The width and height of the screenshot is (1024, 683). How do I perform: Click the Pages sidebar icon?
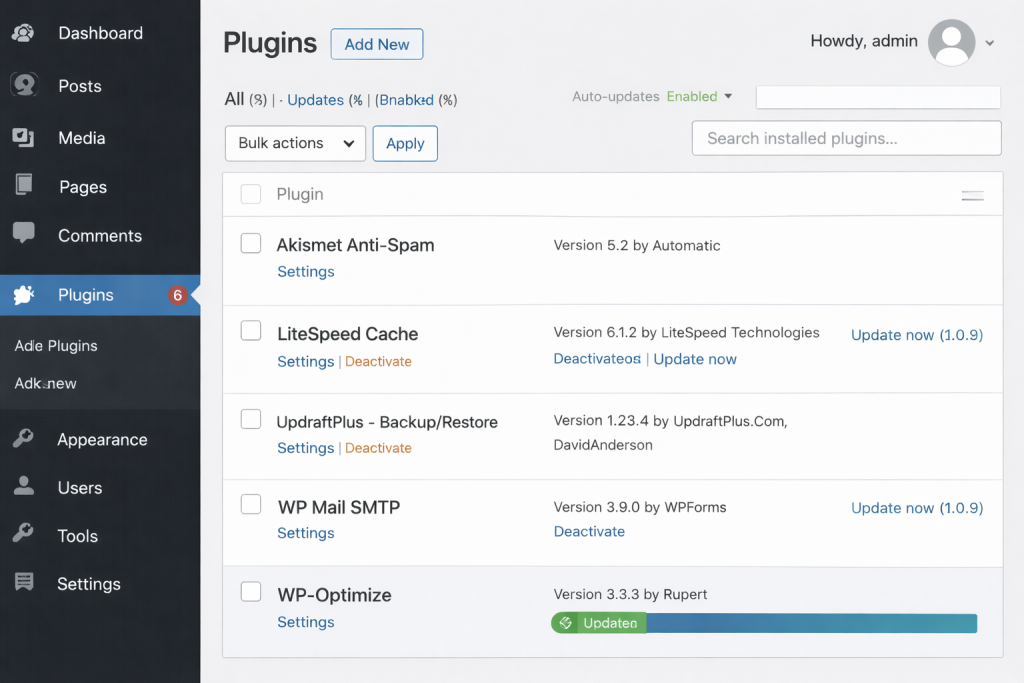[x=24, y=185]
